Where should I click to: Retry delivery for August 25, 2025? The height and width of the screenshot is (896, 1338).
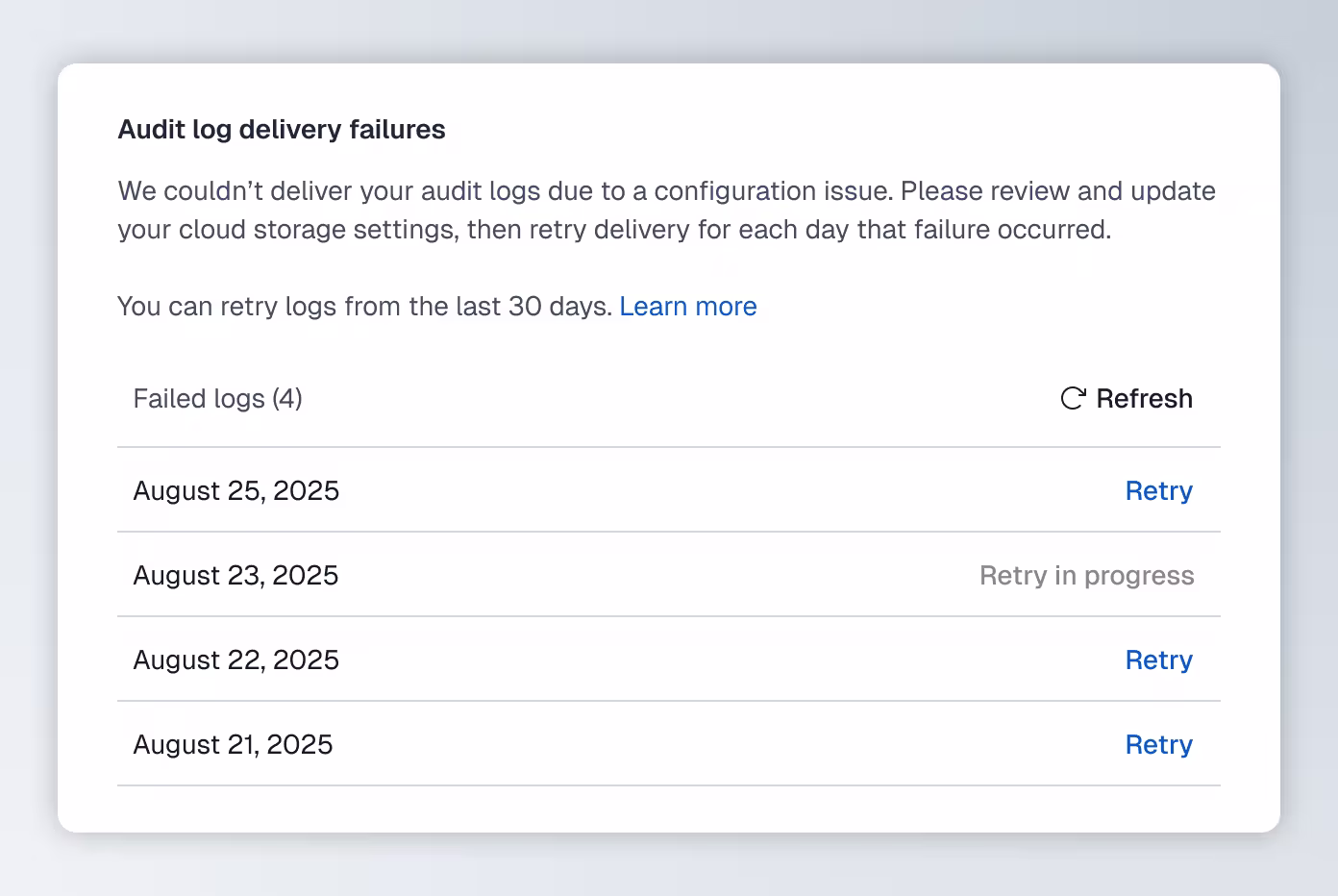pos(1158,490)
